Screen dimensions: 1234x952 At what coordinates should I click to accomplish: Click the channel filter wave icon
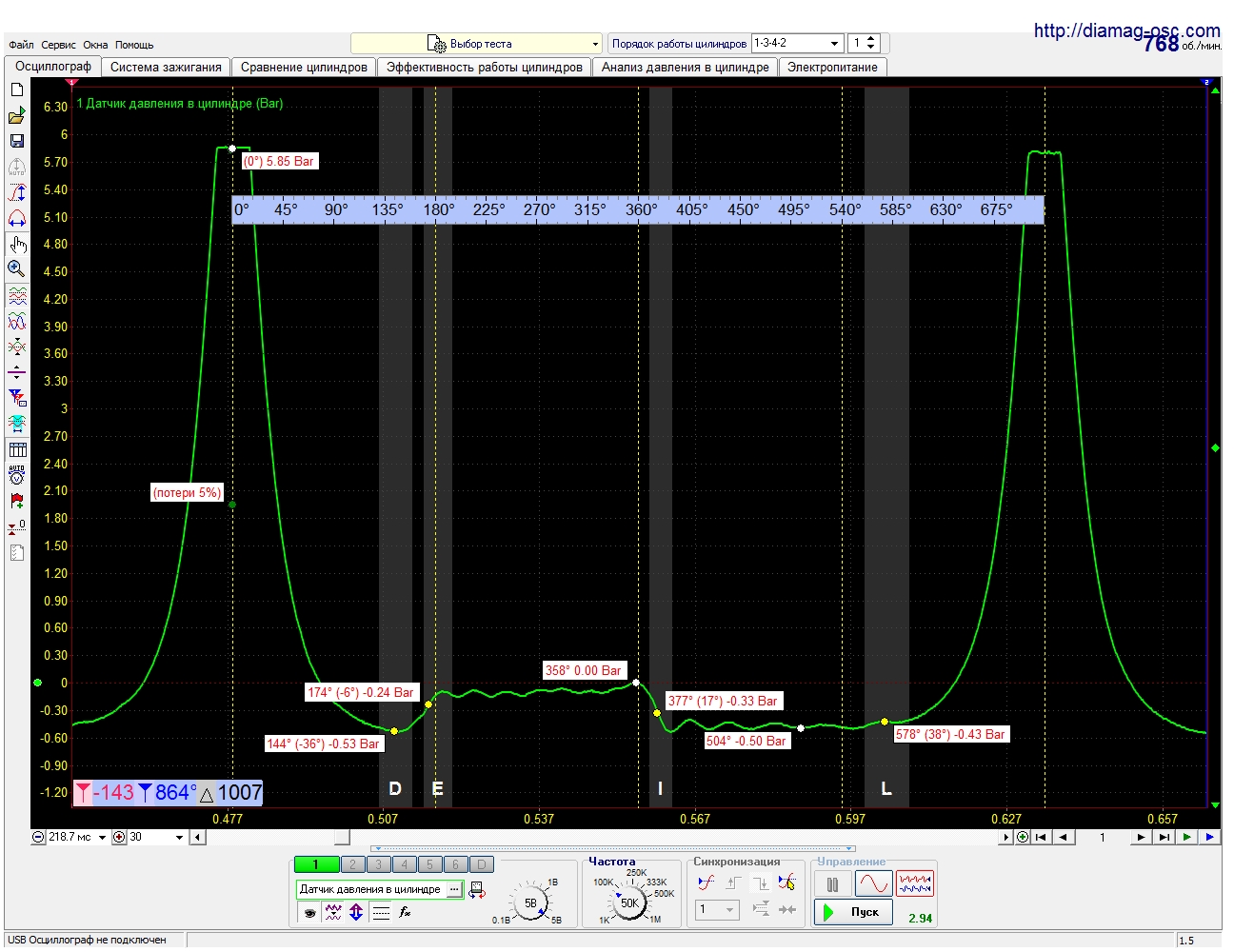(332, 912)
